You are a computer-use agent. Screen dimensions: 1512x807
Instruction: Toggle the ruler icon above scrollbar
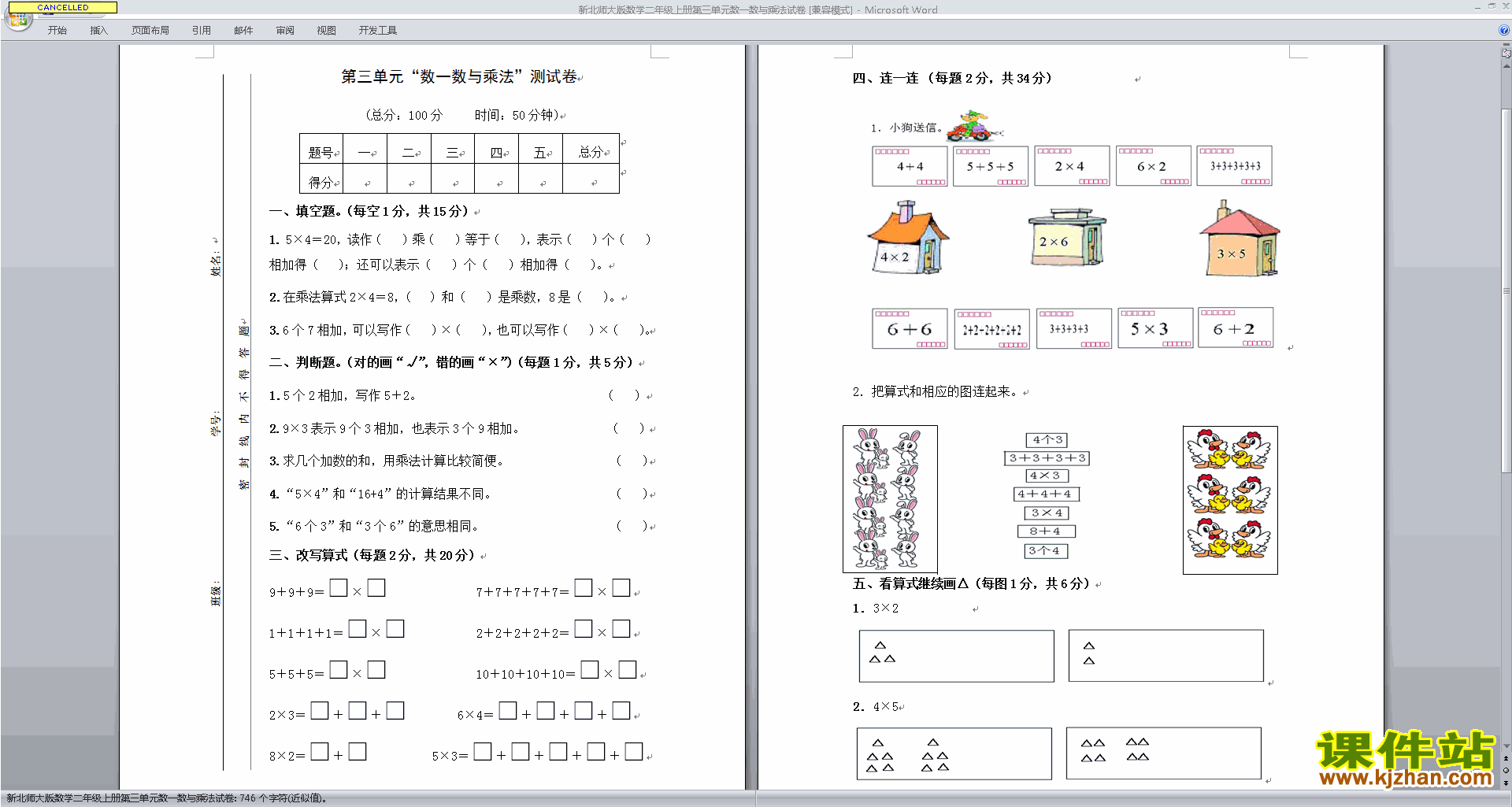pos(1506,54)
